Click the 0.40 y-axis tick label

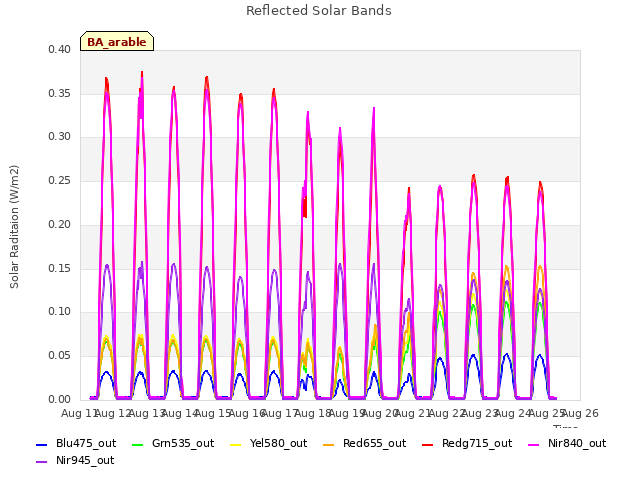point(60,50)
